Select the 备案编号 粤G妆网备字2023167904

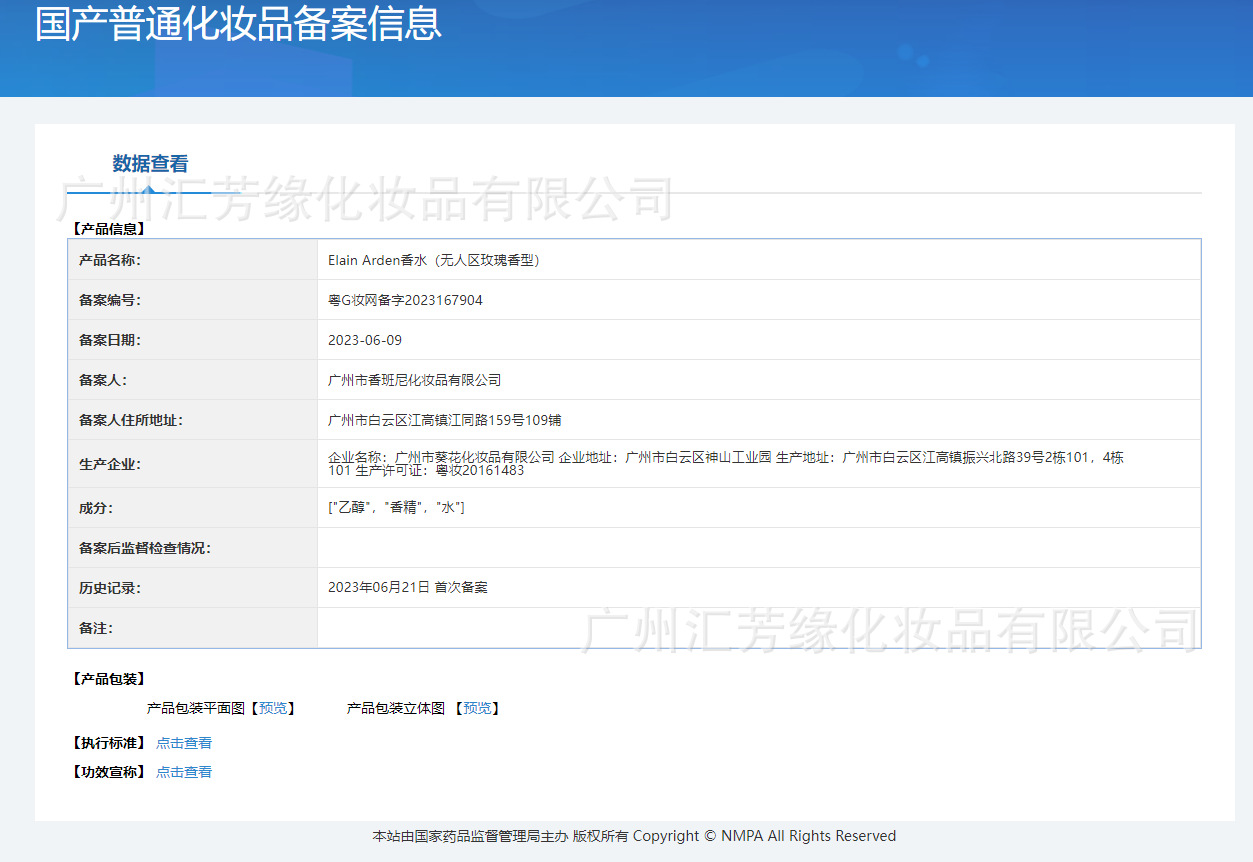[x=404, y=299]
